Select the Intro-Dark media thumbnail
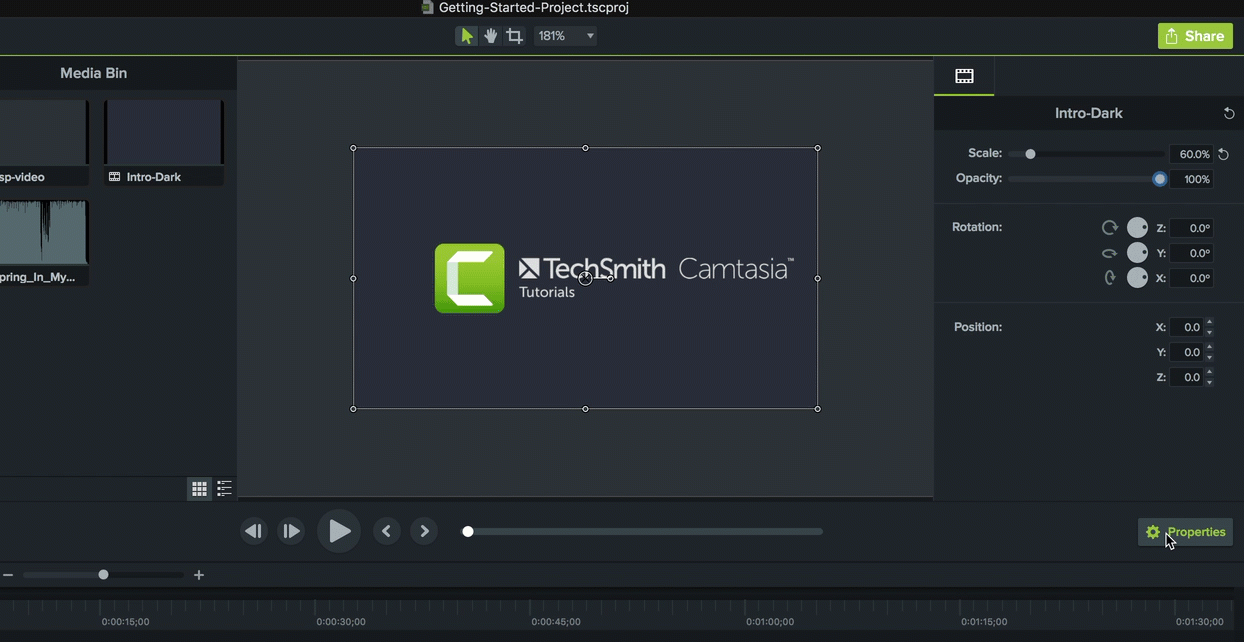This screenshot has height=642, width=1244. [x=164, y=132]
